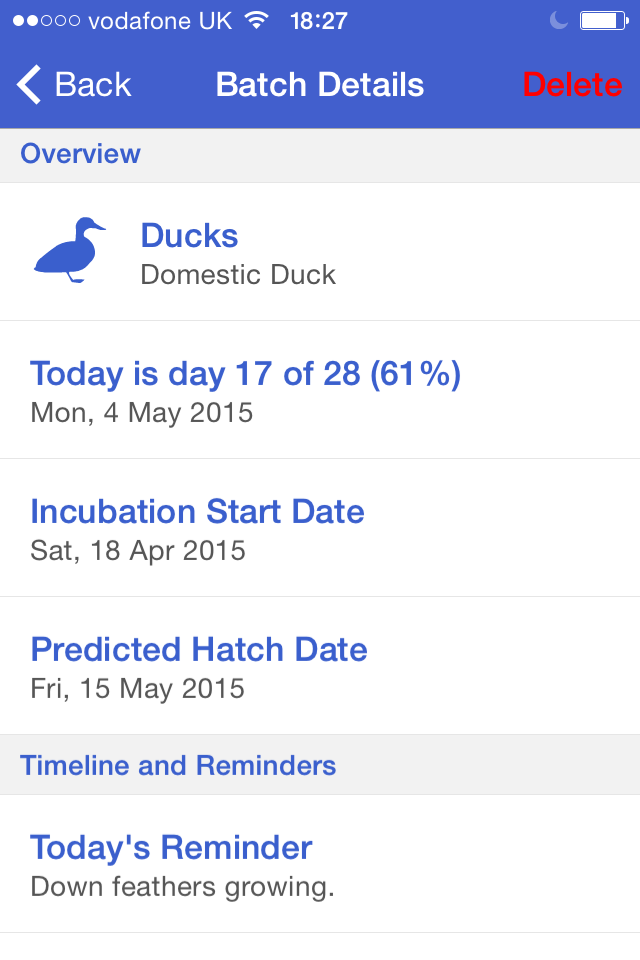Open the Incubation Start Date row
This screenshot has height=960, width=640.
click(x=320, y=528)
